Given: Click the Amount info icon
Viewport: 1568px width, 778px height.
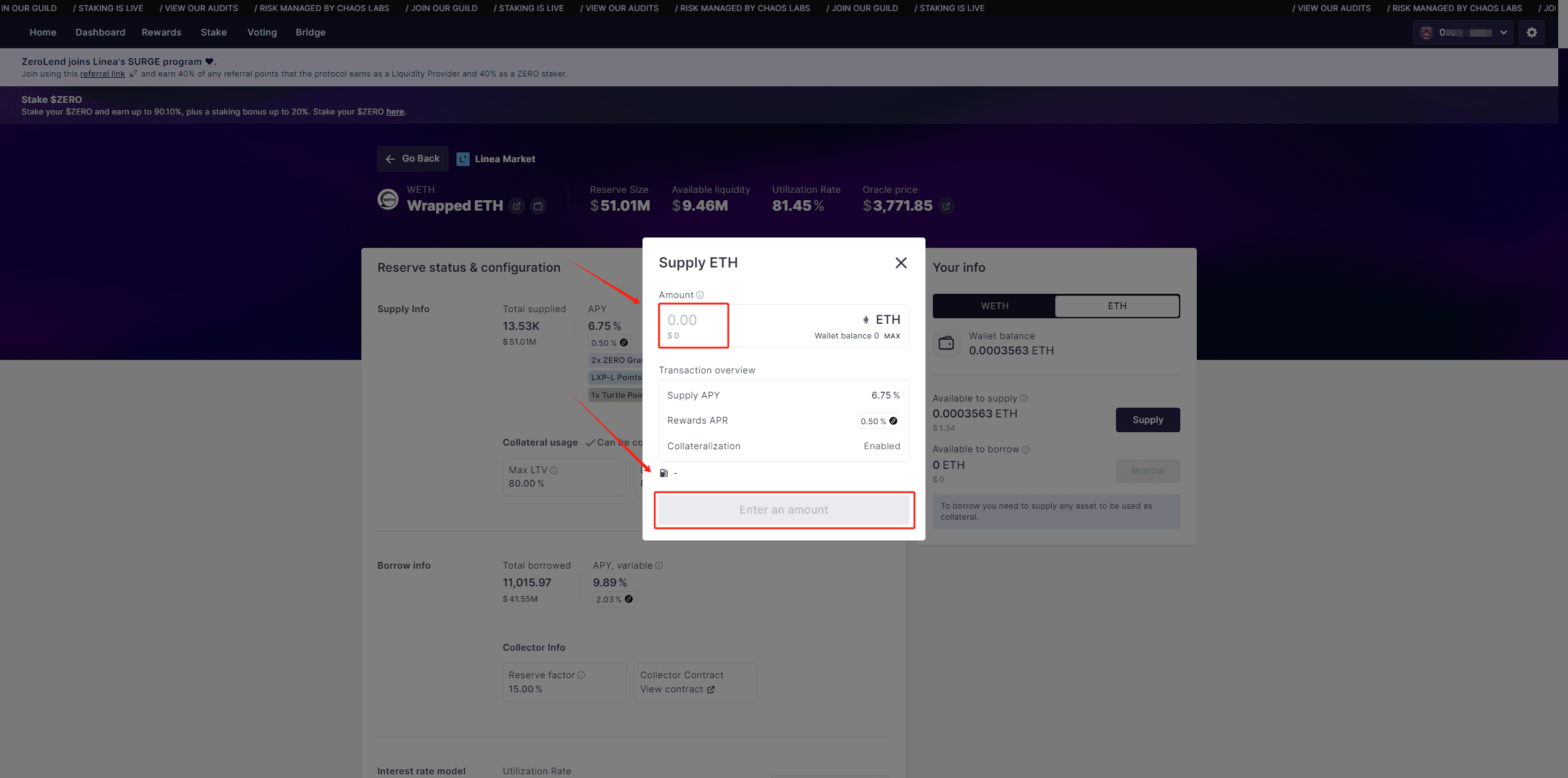Looking at the screenshot, I should (x=700, y=295).
